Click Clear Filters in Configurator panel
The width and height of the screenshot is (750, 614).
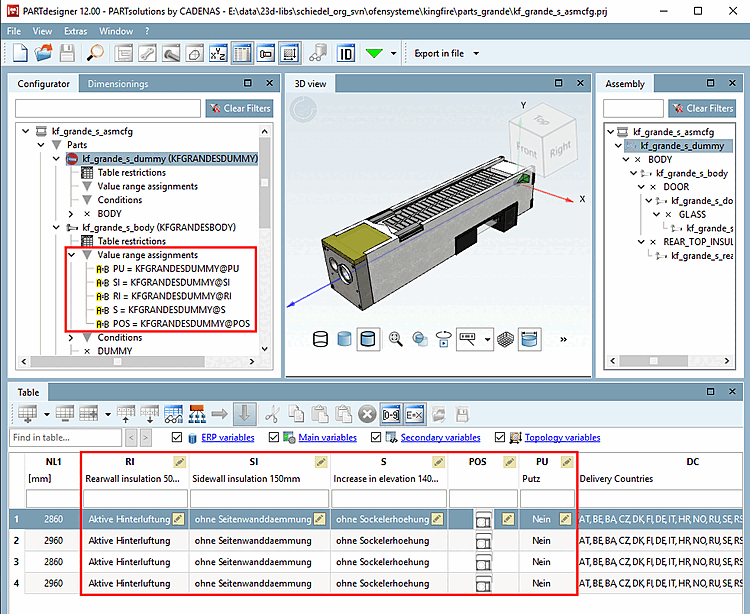tap(238, 108)
